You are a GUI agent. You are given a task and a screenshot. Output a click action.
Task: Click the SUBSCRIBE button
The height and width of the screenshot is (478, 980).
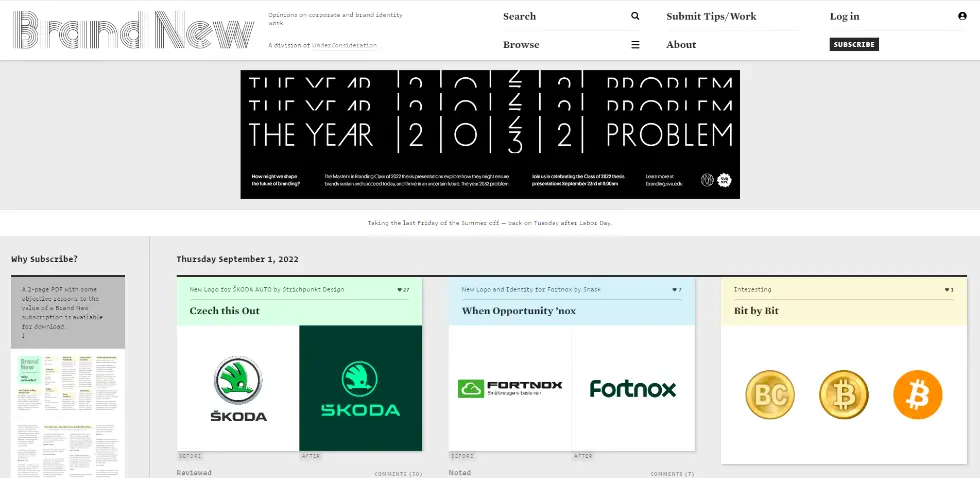(854, 44)
